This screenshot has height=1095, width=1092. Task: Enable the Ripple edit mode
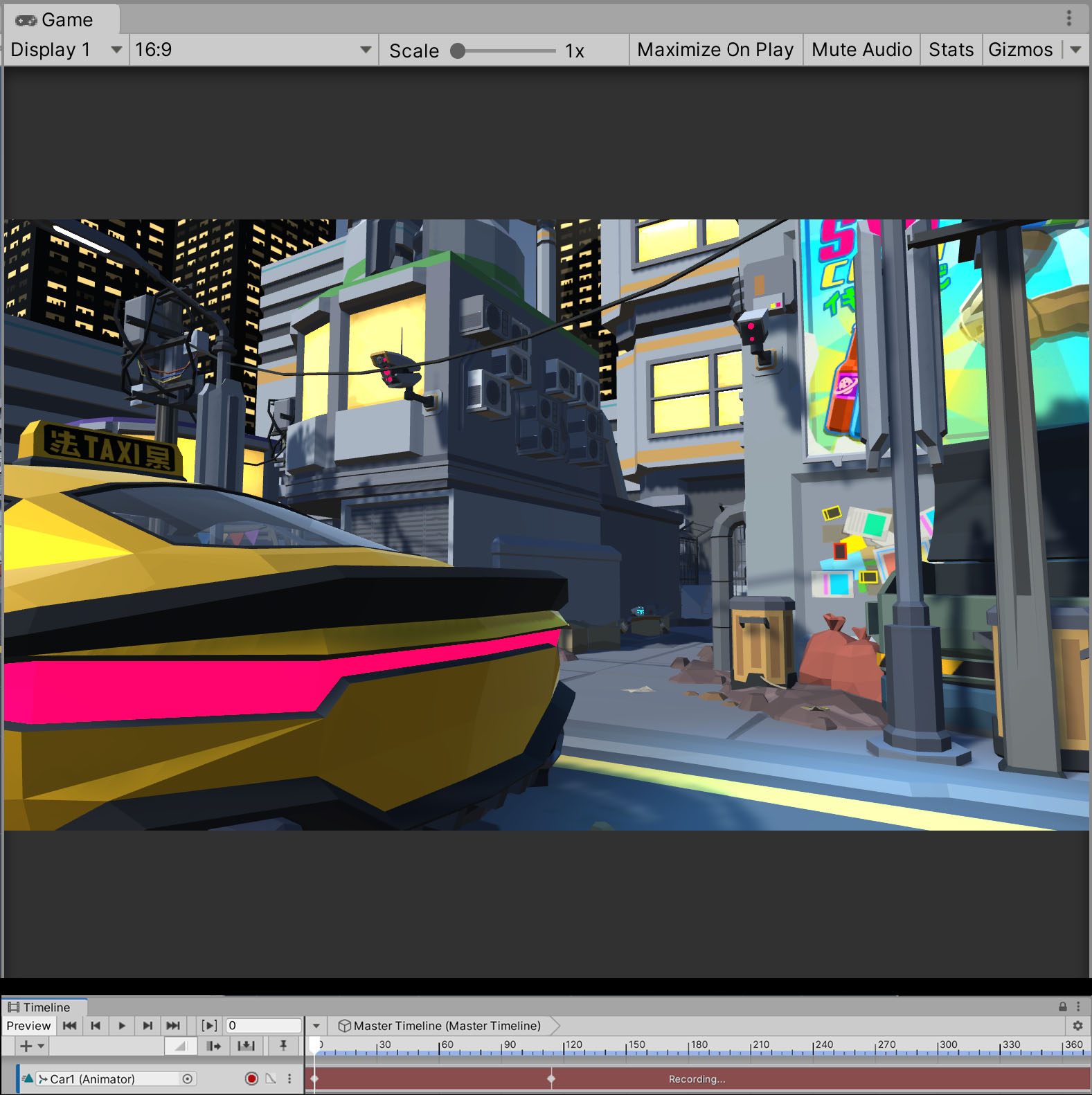213,1046
